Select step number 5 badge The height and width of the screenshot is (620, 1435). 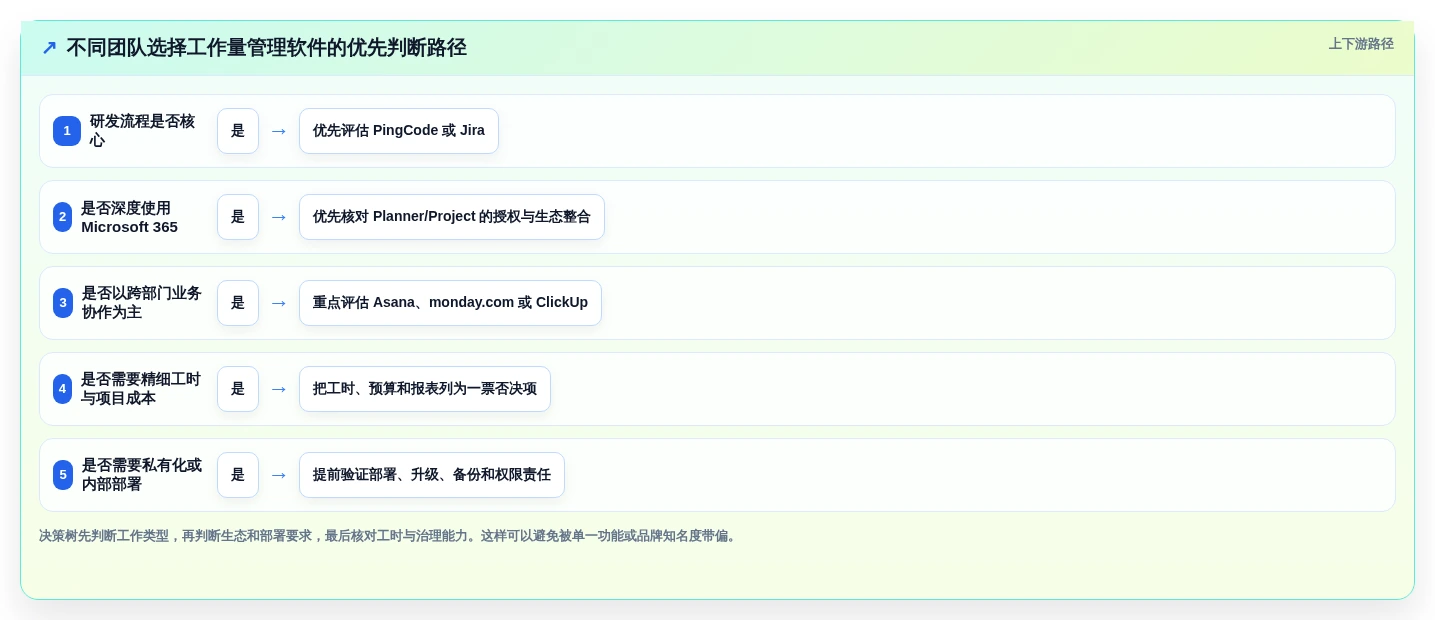(63, 475)
